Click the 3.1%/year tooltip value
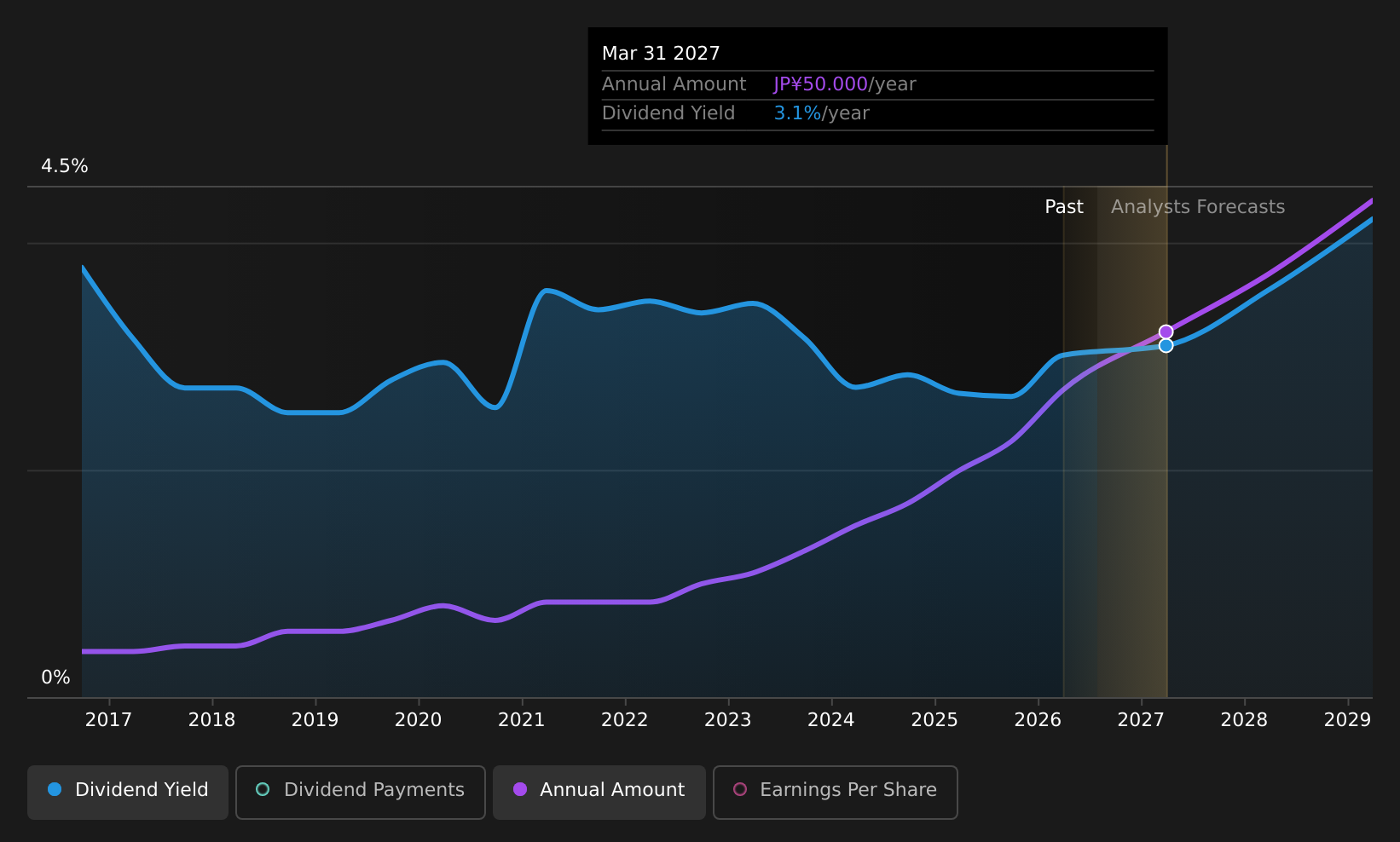The image size is (1400, 842). coord(821,113)
